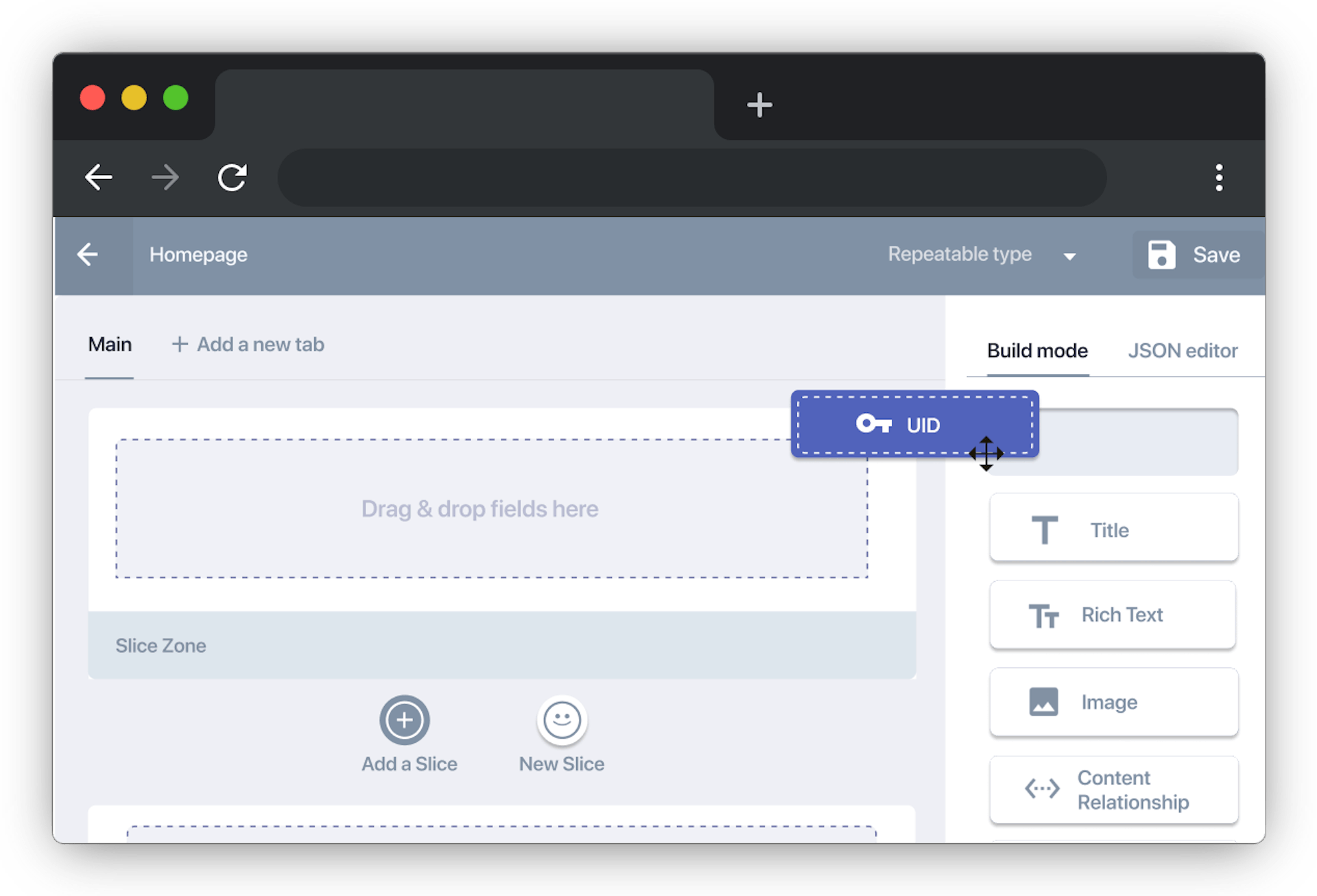1317x896 pixels.
Task: Click the New Slice label
Action: [562, 764]
